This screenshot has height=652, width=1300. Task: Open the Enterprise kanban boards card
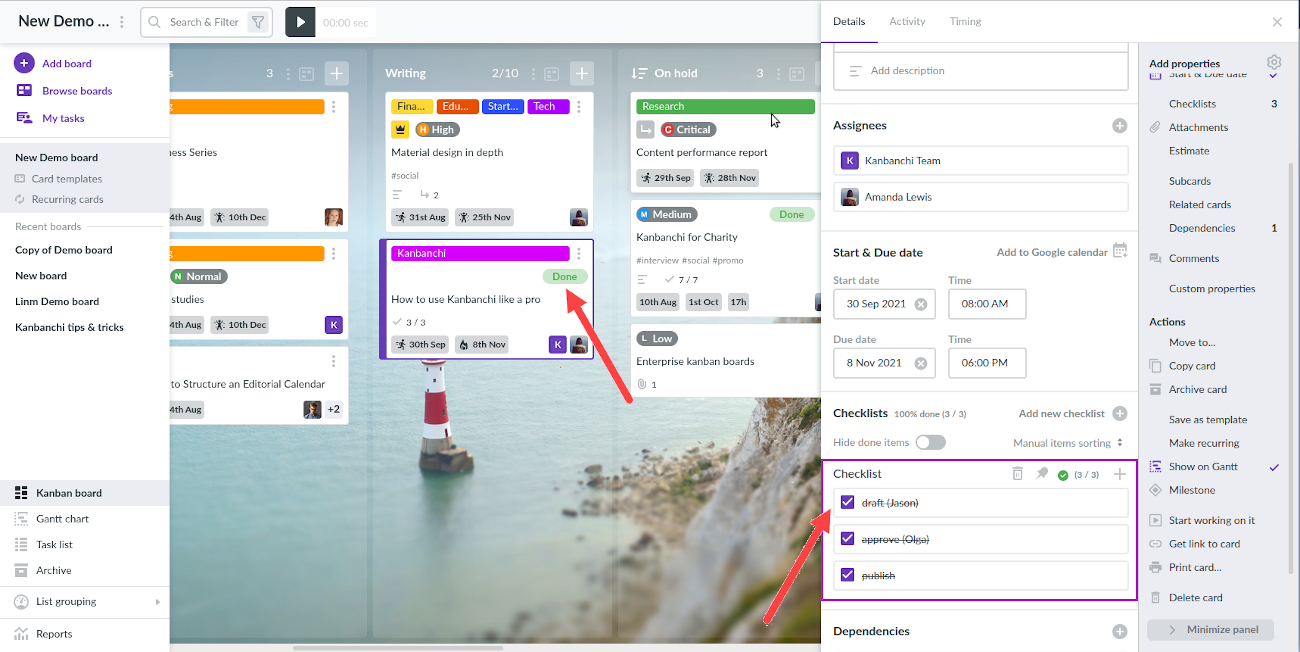tap(695, 362)
